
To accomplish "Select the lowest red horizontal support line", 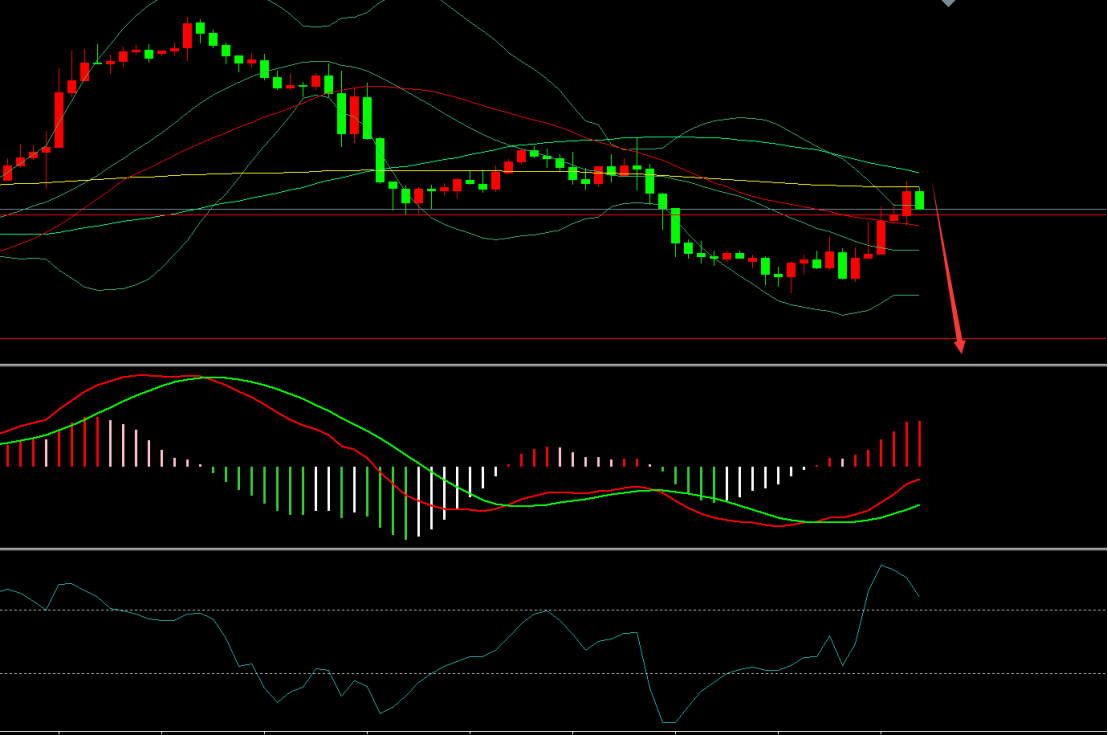I will click(553, 339).
